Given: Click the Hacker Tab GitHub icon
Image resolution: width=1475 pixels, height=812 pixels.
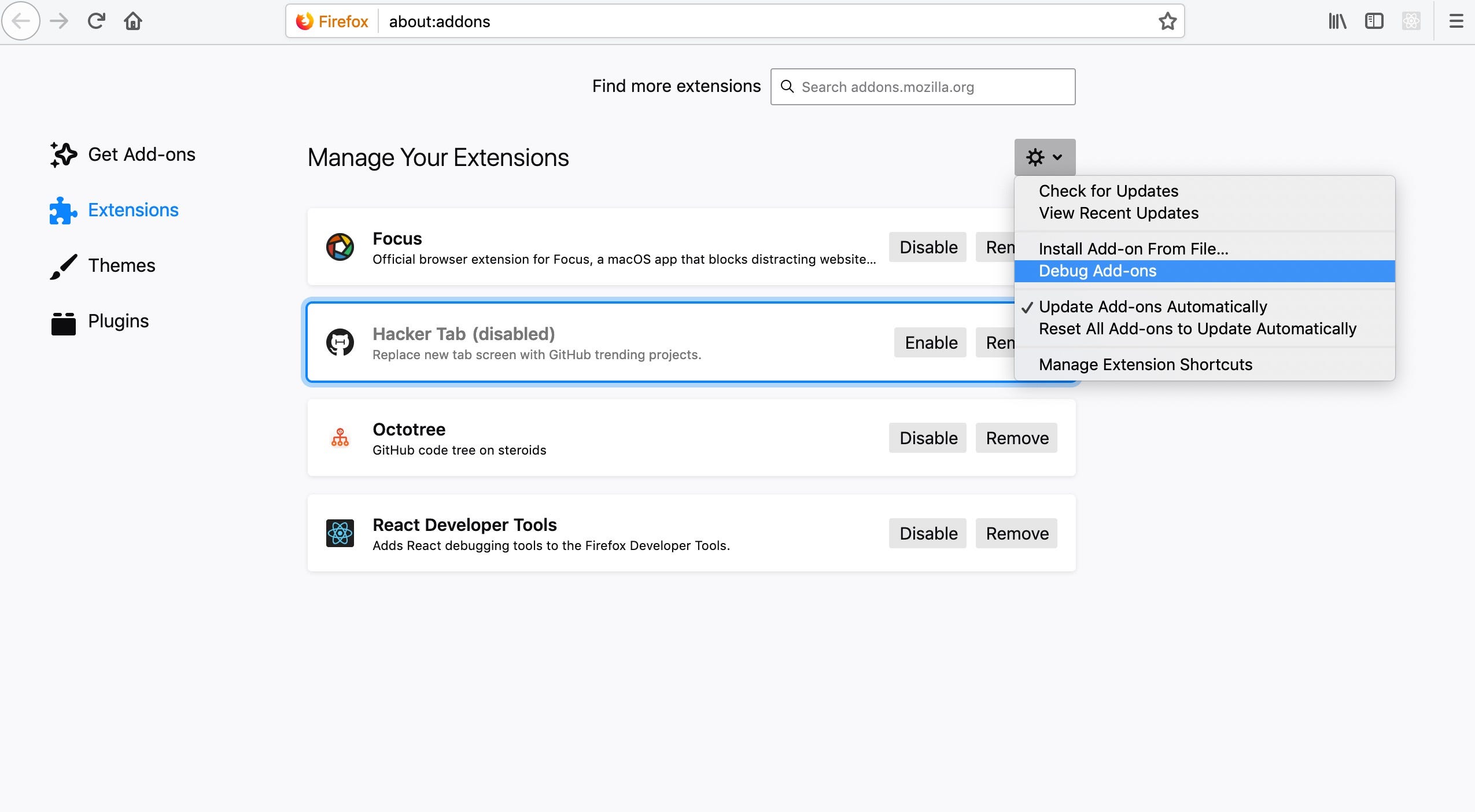Looking at the screenshot, I should 340,342.
